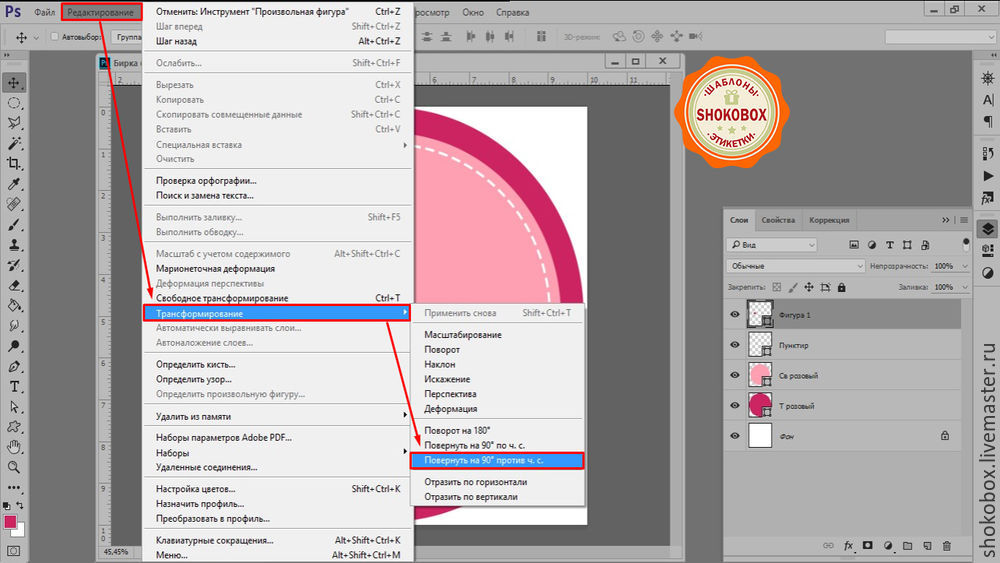Select the Crop tool
Image resolution: width=1000 pixels, height=563 pixels.
point(15,164)
